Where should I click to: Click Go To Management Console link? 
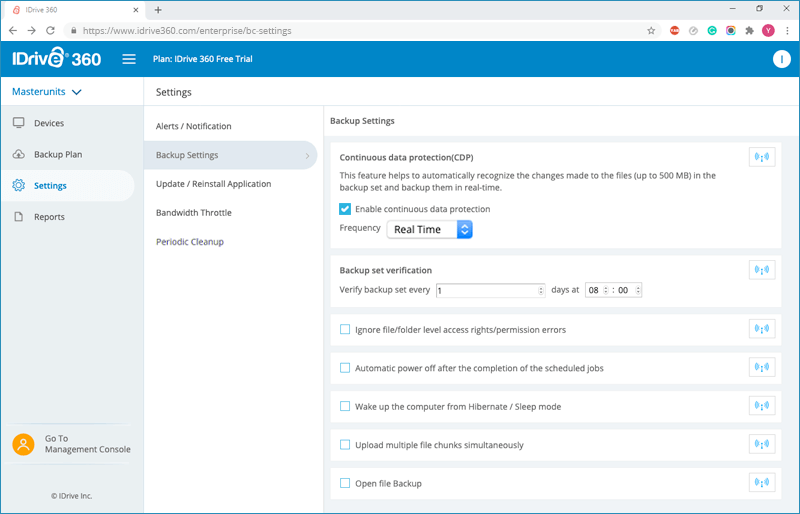[x=87, y=444]
